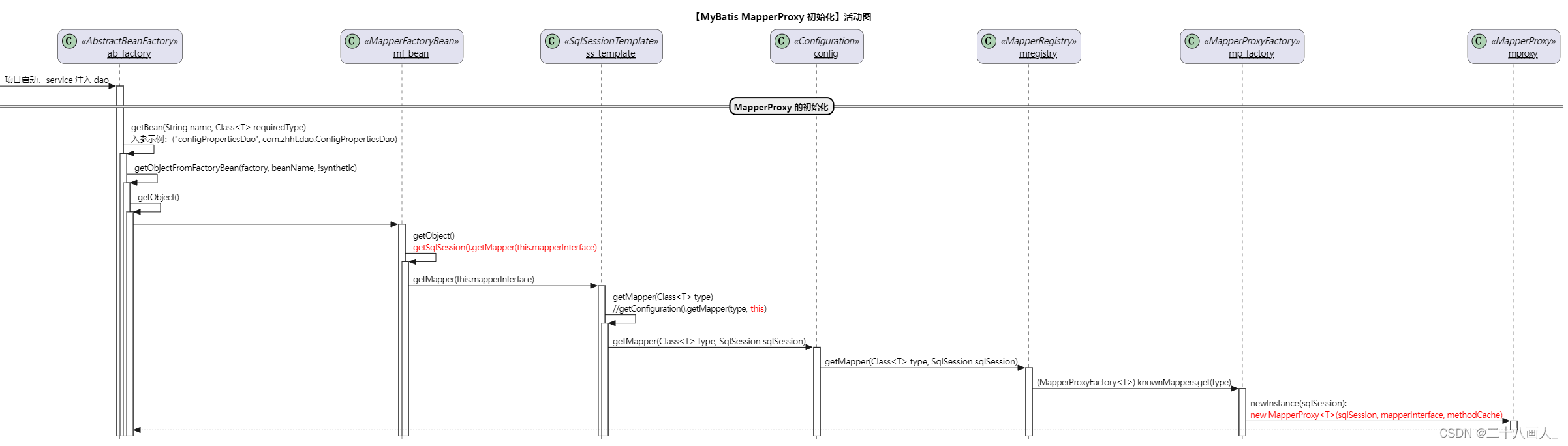
Task: Click the «MapperRegistry» stereotype name
Action: (x=1039, y=40)
